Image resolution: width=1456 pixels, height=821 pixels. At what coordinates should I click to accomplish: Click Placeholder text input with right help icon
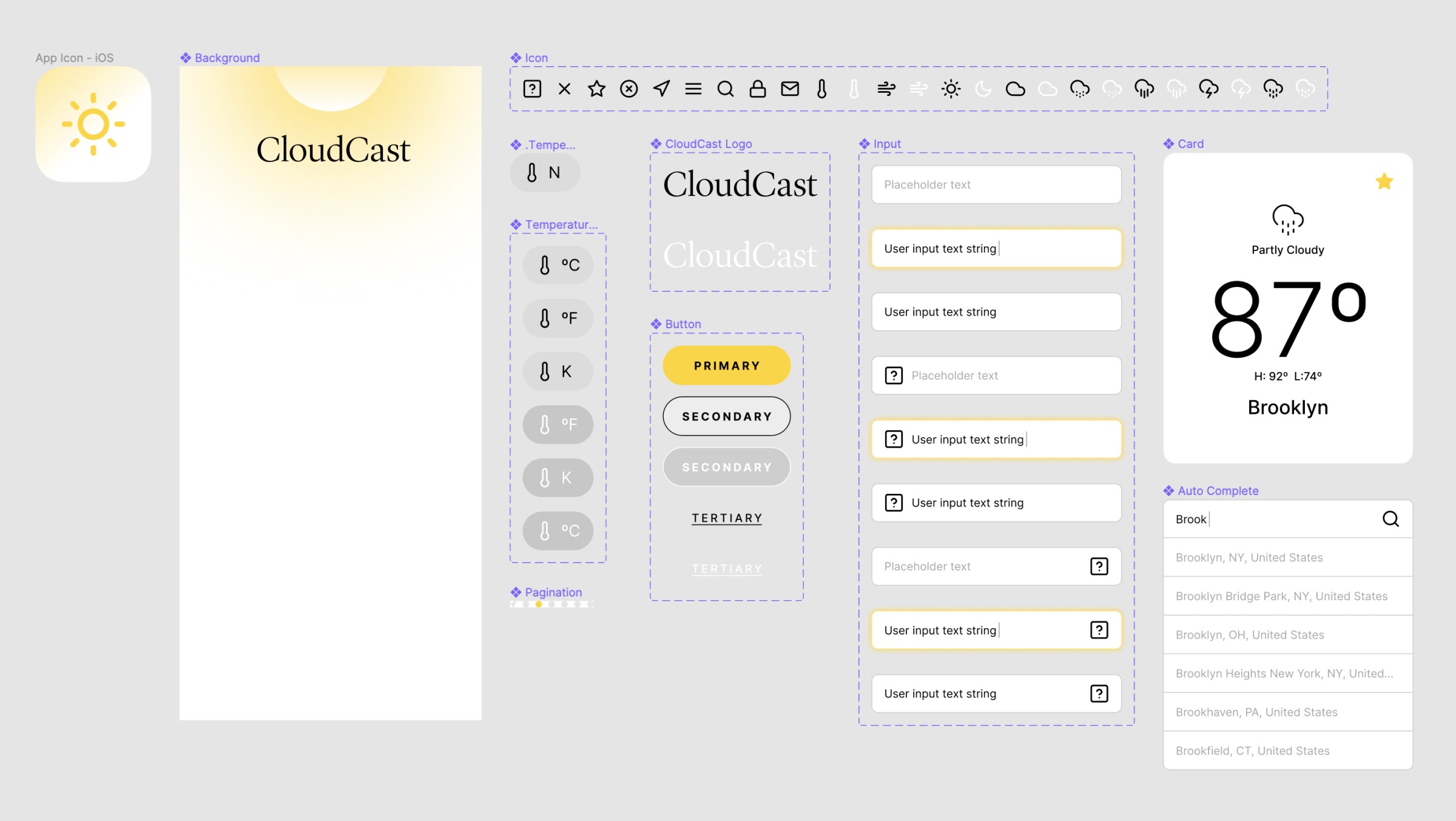point(996,566)
